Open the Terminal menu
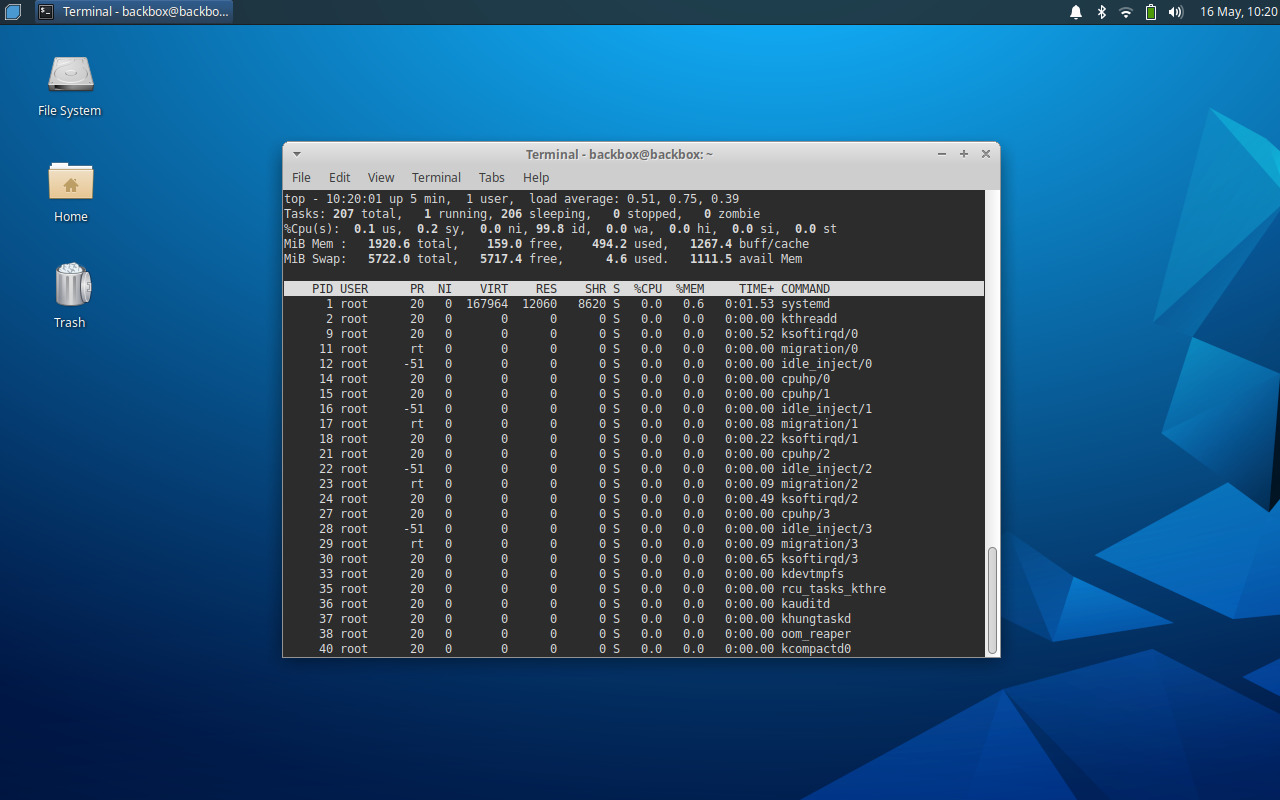The image size is (1280, 800). tap(436, 177)
